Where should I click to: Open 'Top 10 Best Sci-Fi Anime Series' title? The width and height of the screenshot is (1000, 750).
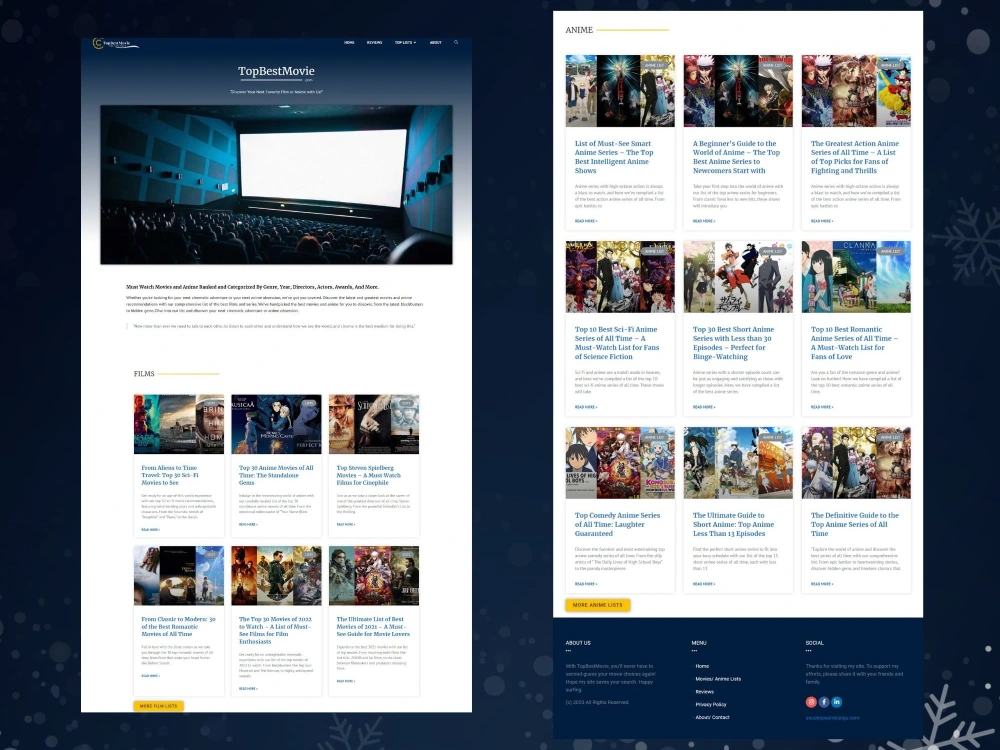(617, 343)
